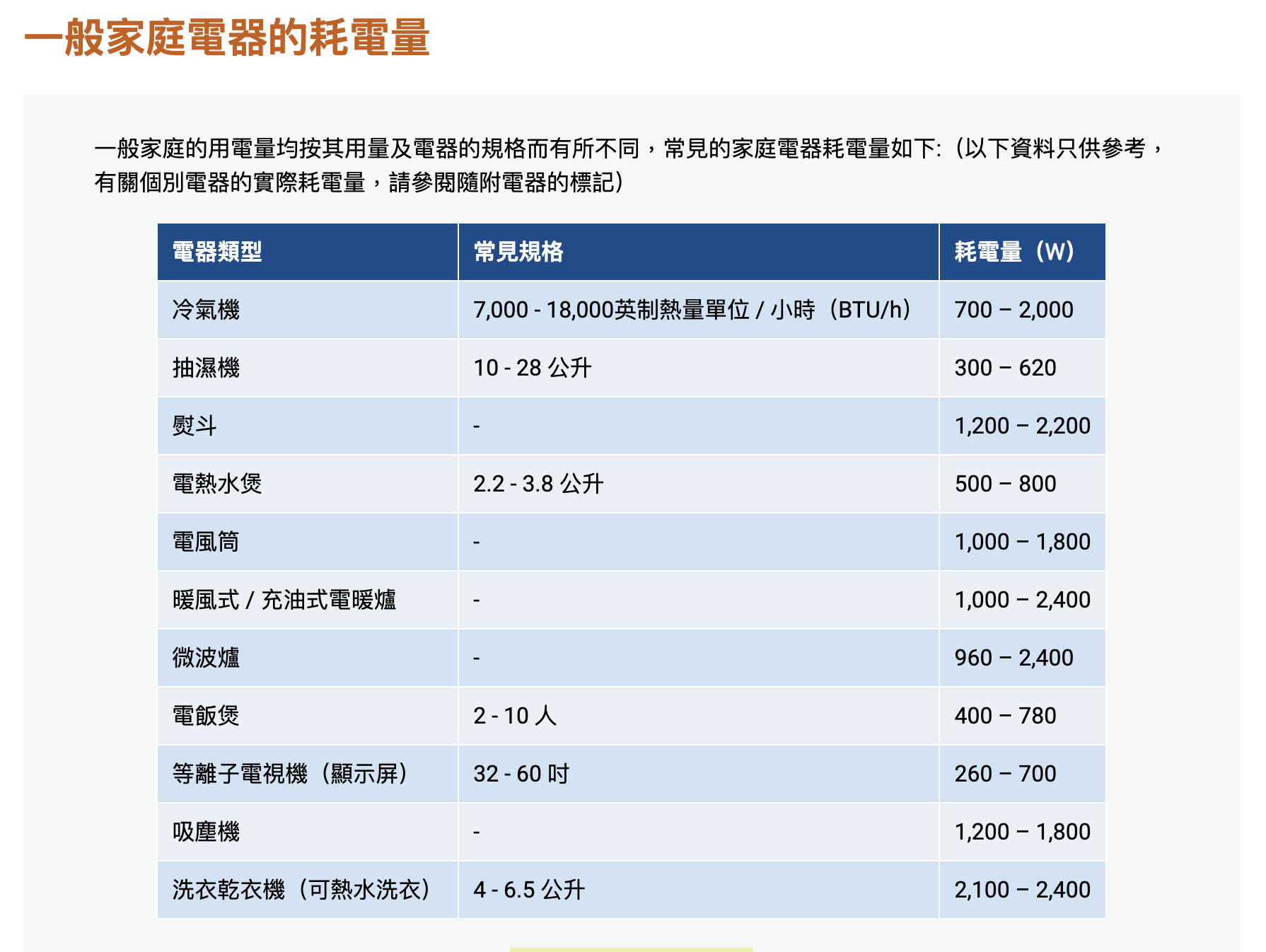Select the 2.2 - 3.8 公升 specification cell

click(x=538, y=484)
